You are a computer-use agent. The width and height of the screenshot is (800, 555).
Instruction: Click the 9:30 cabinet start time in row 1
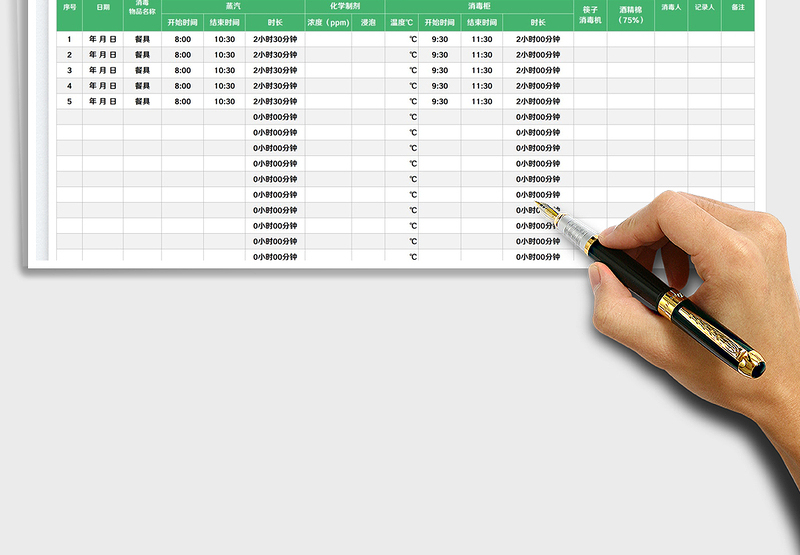click(440, 40)
